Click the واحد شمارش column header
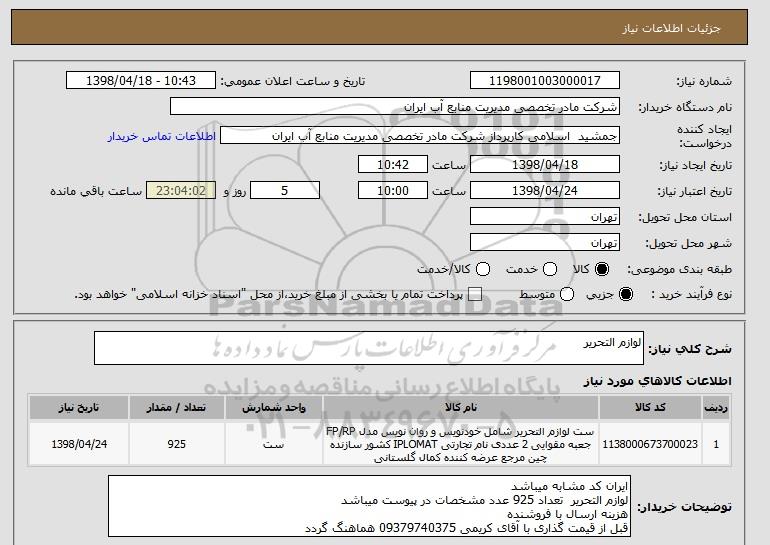 tap(274, 407)
